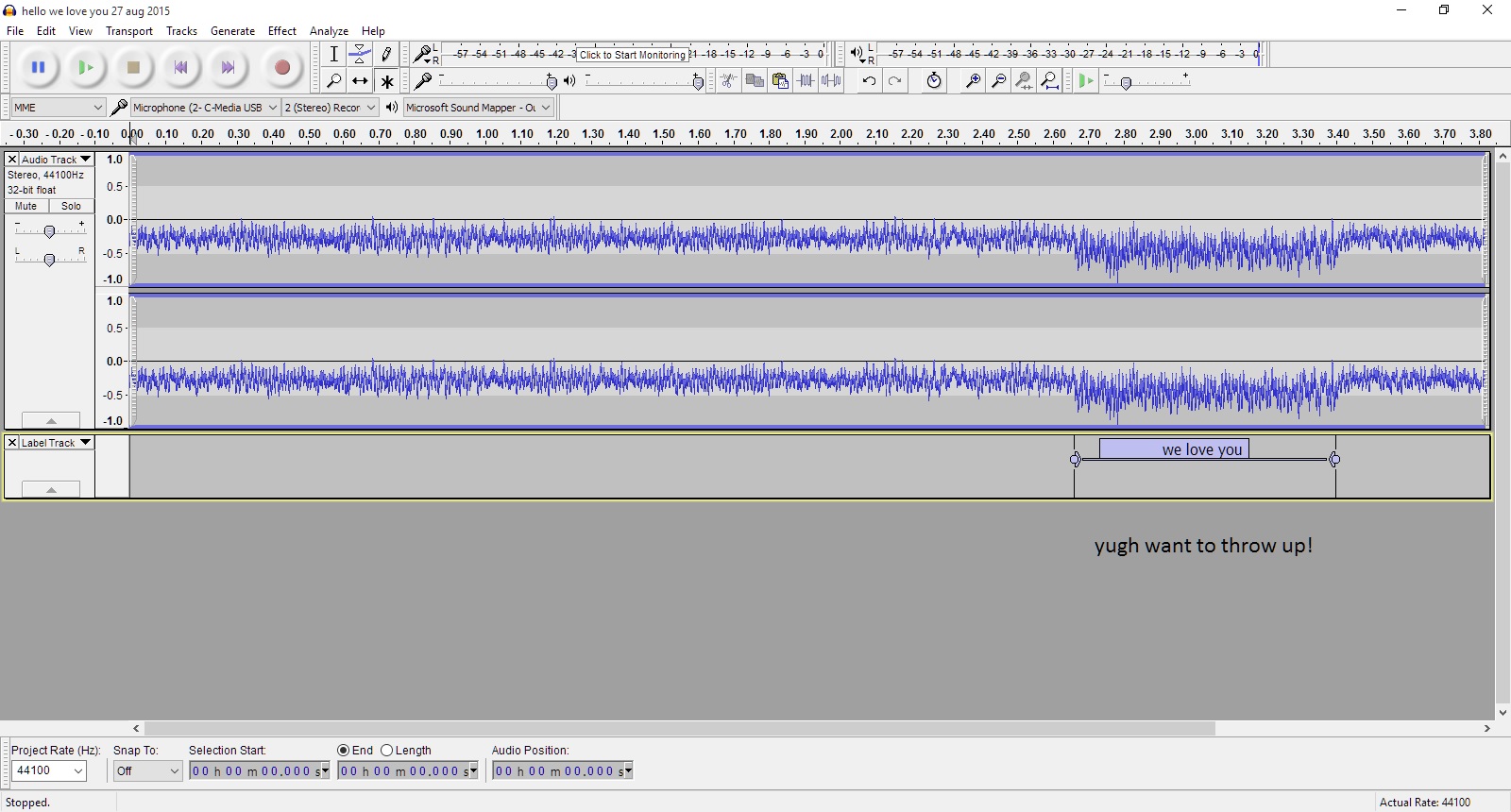Close the Label Track with X
The height and width of the screenshot is (812, 1511).
(x=12, y=443)
